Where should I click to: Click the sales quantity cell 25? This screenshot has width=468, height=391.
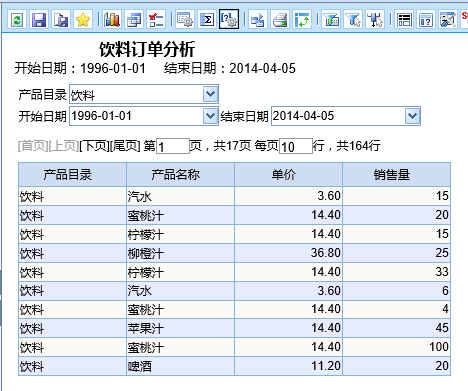pos(396,253)
